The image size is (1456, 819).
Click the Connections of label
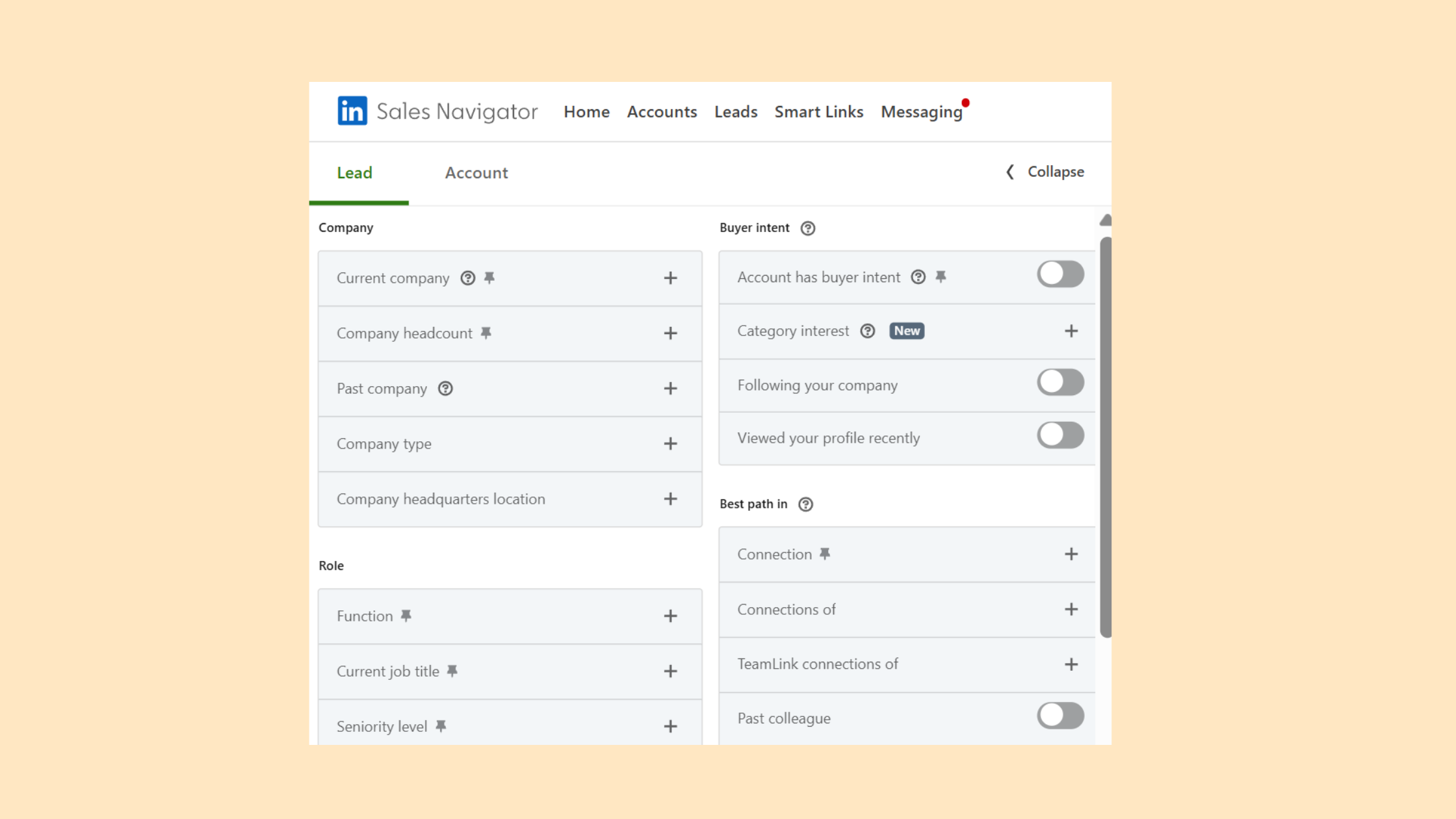click(x=786, y=609)
